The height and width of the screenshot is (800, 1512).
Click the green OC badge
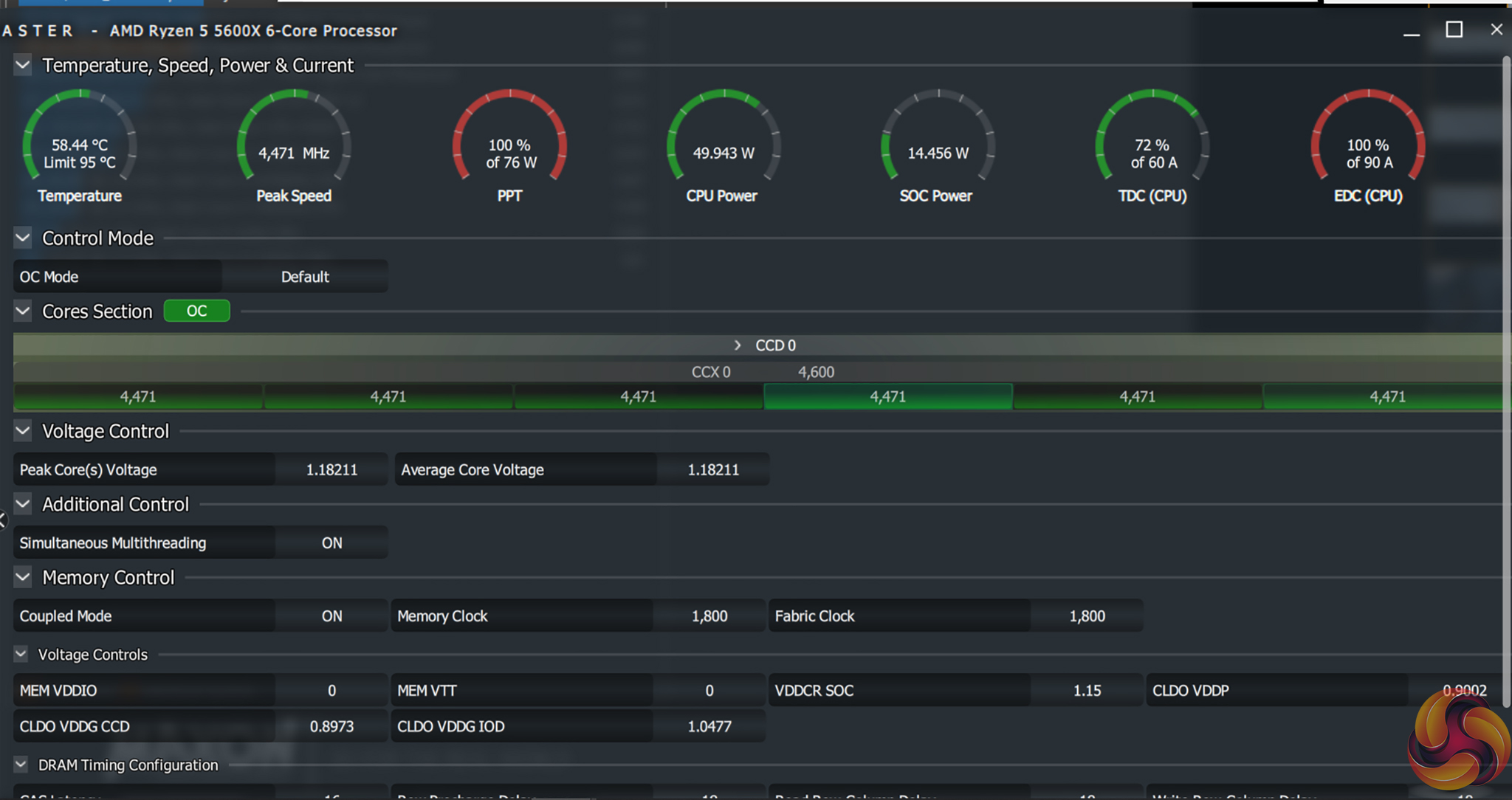tap(196, 311)
